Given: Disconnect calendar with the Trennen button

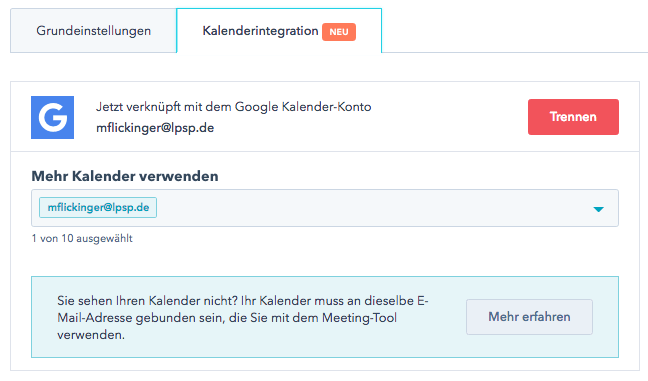Looking at the screenshot, I should [573, 117].
